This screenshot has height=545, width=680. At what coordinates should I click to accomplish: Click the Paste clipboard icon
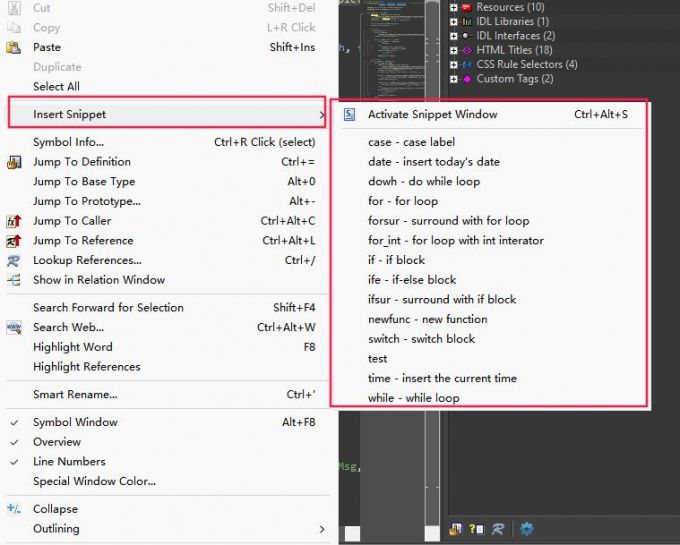click(14, 47)
